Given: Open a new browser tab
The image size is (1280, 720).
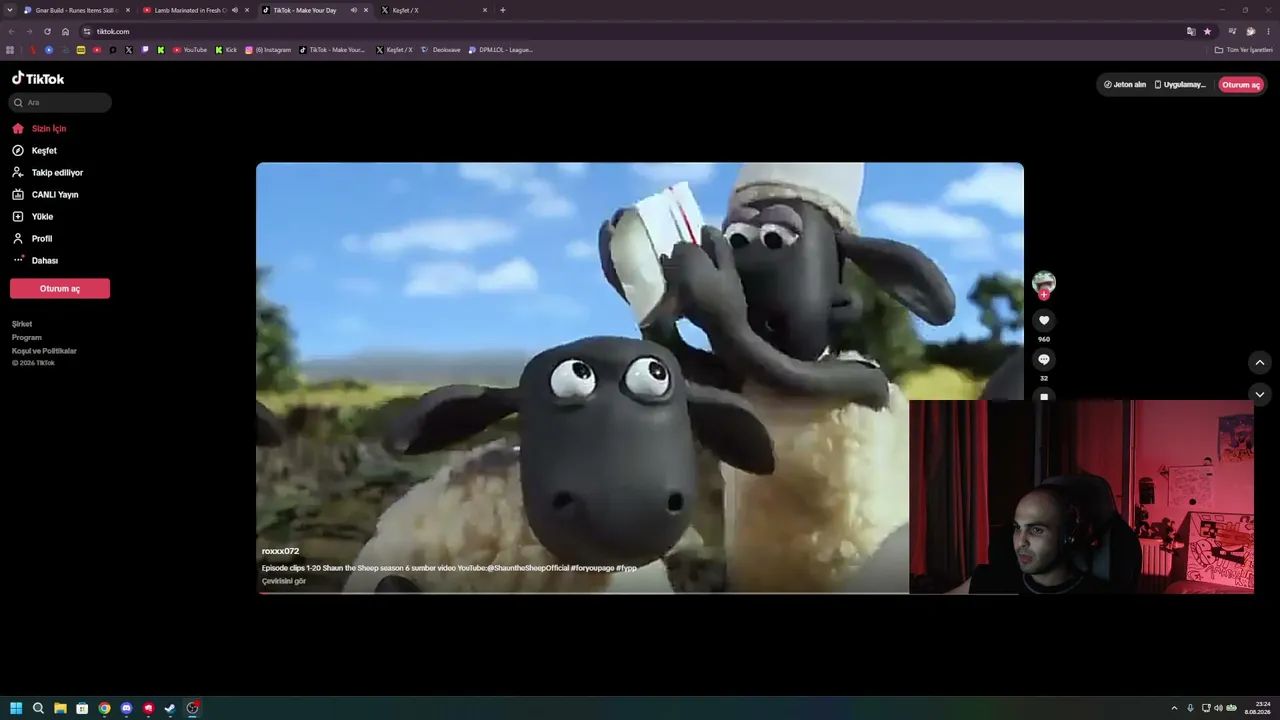Looking at the screenshot, I should click(503, 10).
